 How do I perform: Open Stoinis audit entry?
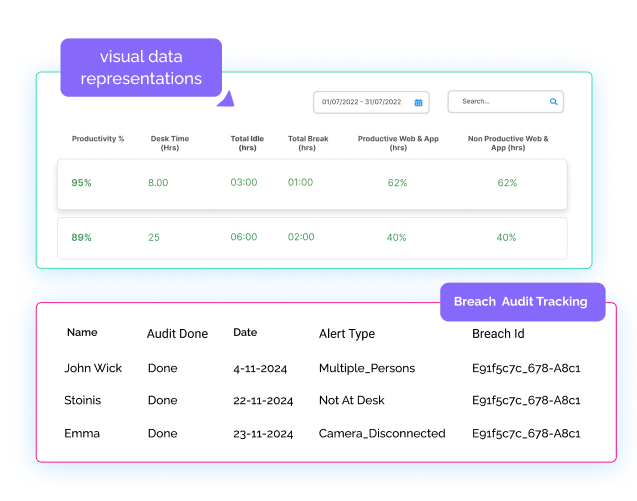click(x=85, y=401)
